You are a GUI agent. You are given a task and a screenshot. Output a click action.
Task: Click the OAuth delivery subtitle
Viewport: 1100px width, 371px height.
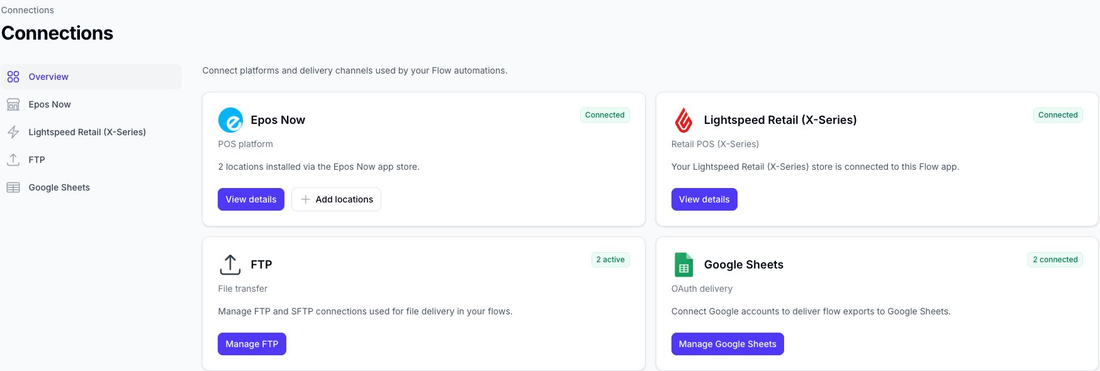[x=702, y=289]
